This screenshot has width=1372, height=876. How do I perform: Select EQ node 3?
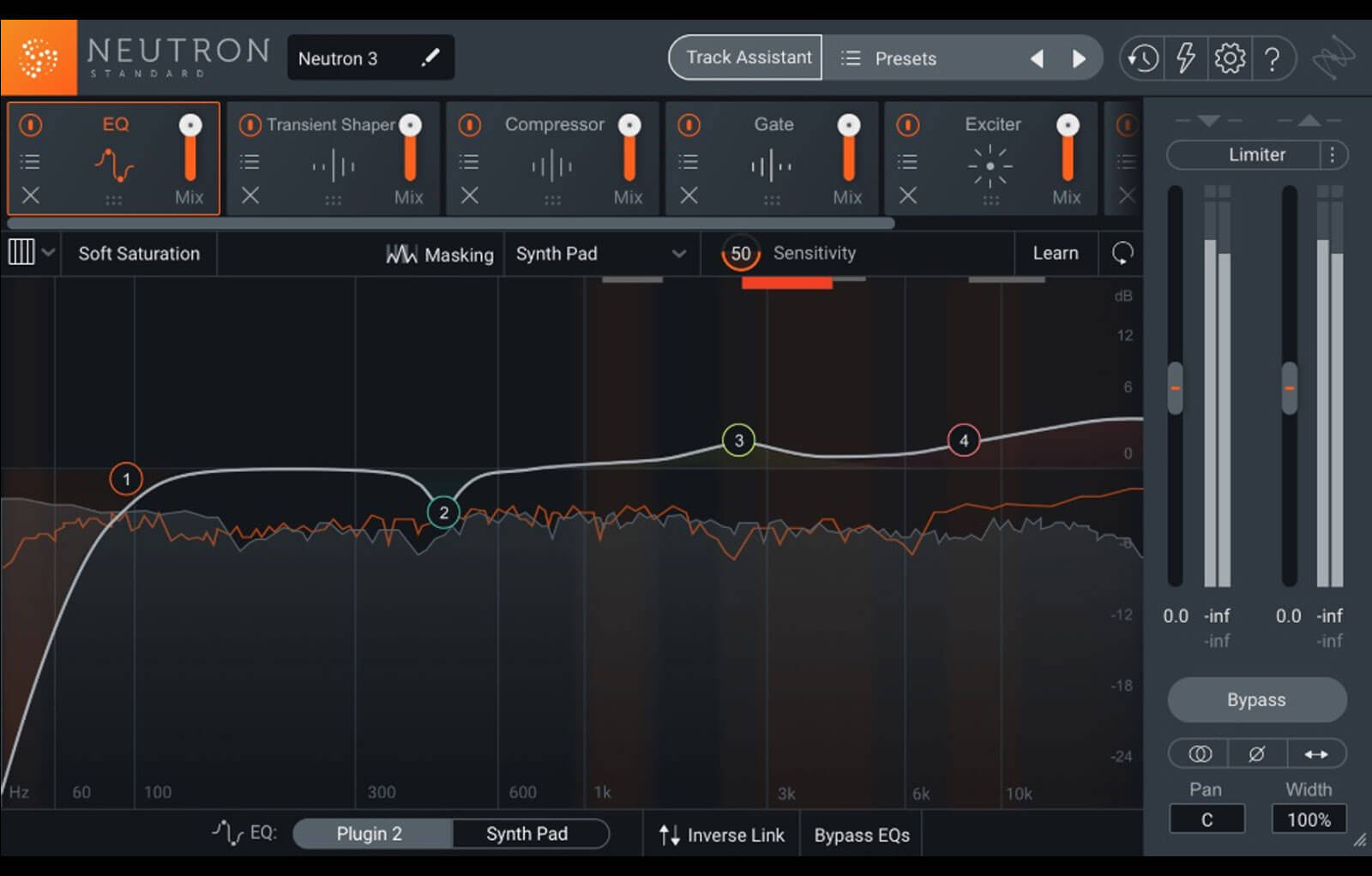(738, 441)
